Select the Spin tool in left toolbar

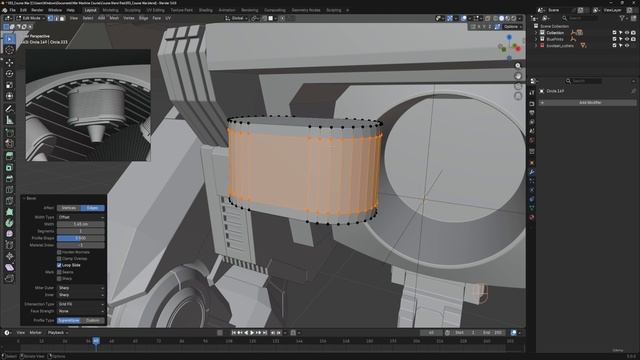coord(9,223)
